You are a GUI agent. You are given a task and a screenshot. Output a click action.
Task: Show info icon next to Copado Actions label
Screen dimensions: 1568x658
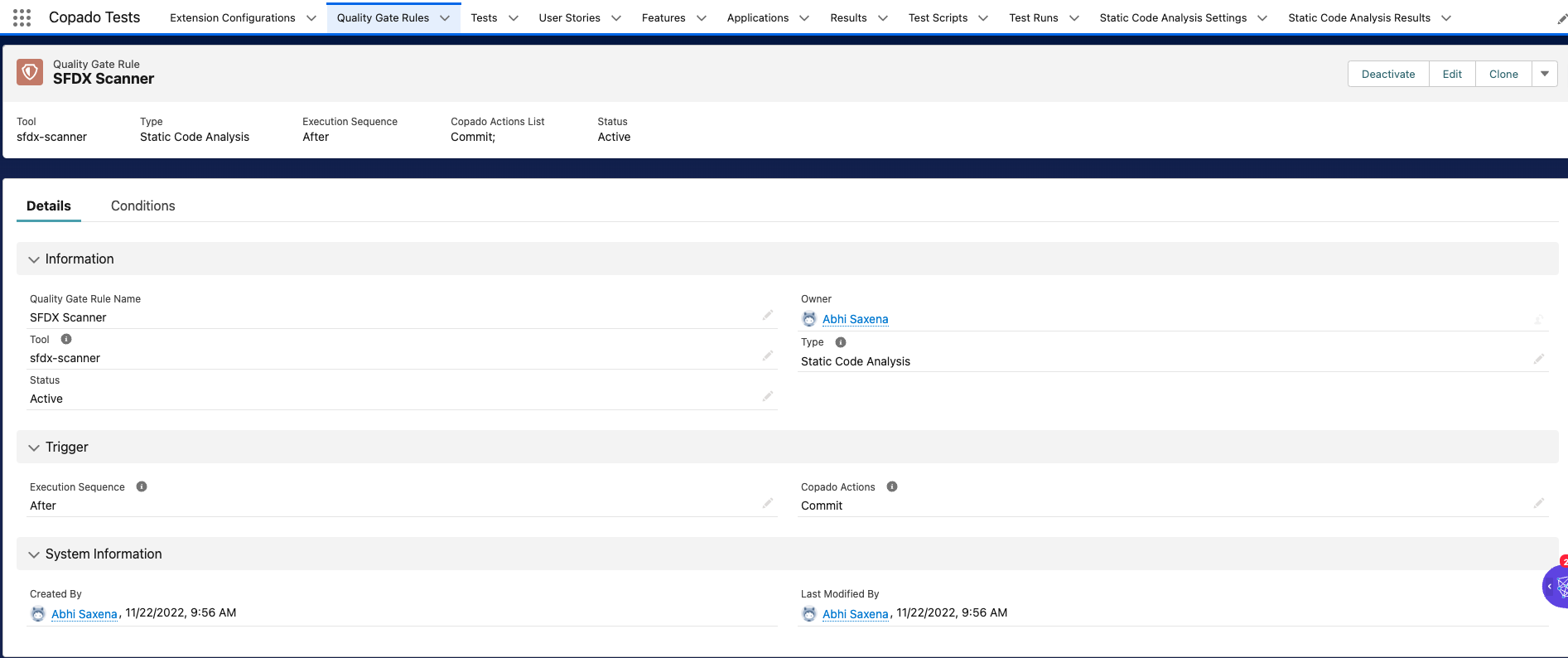892,486
